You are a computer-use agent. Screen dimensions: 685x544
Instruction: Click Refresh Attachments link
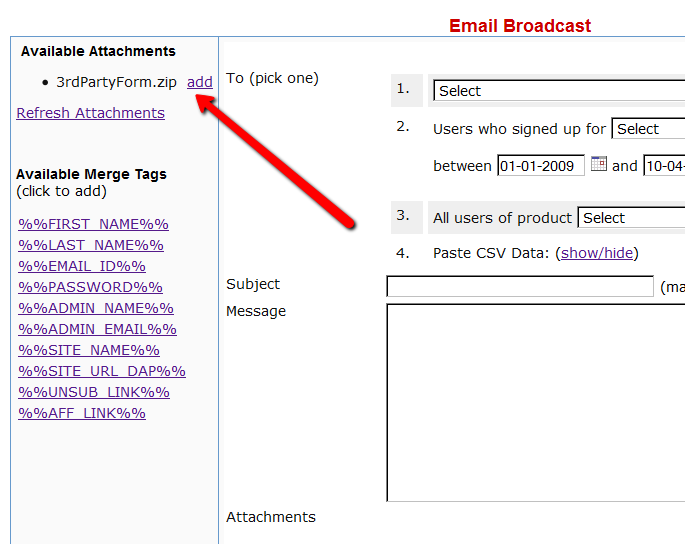pyautogui.click(x=90, y=113)
